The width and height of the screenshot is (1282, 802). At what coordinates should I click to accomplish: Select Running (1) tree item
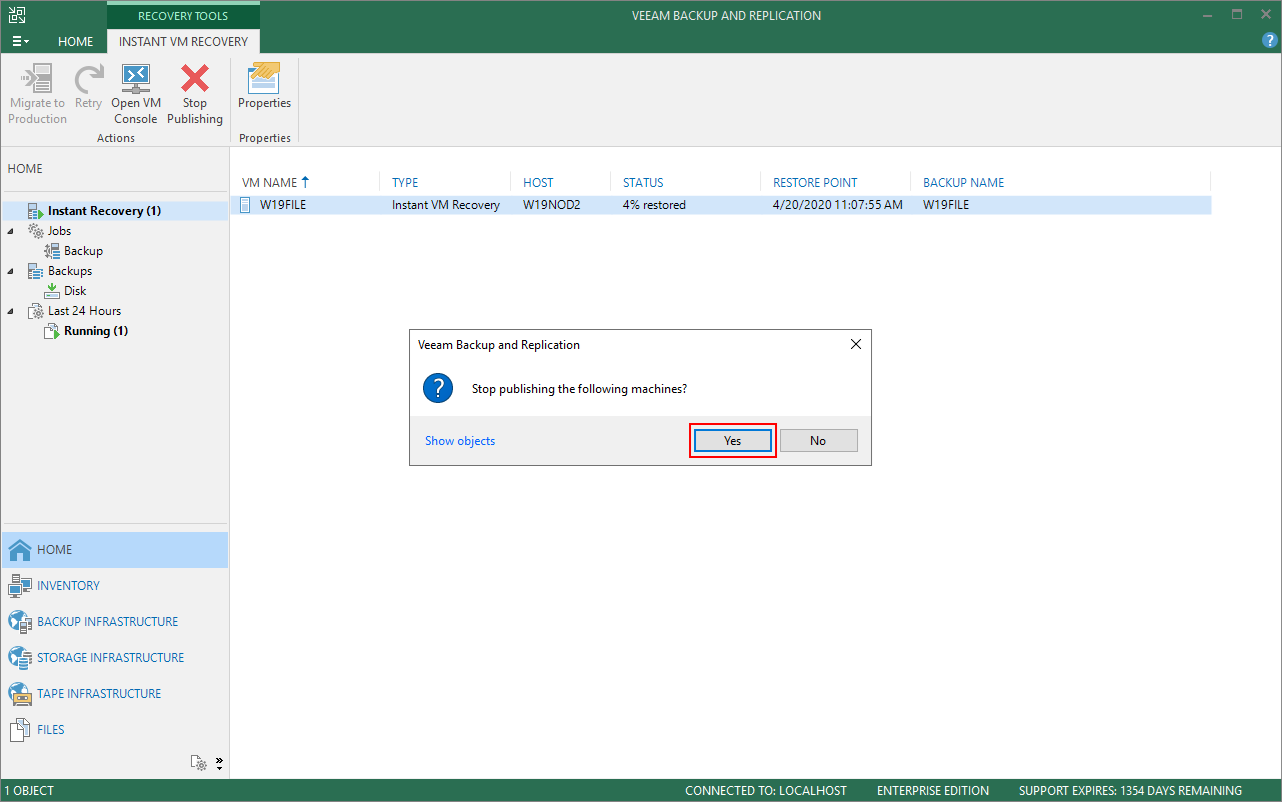(96, 331)
